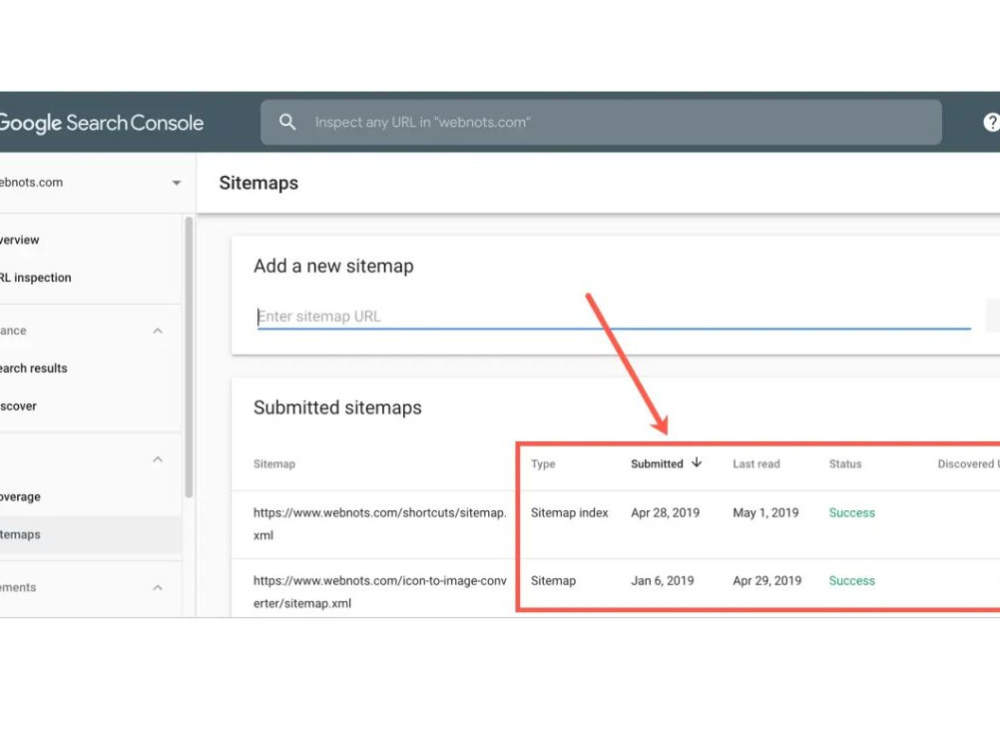This screenshot has width=1000, height=750.
Task: Click Success status of icon-to-image sitemap
Action: 851,580
